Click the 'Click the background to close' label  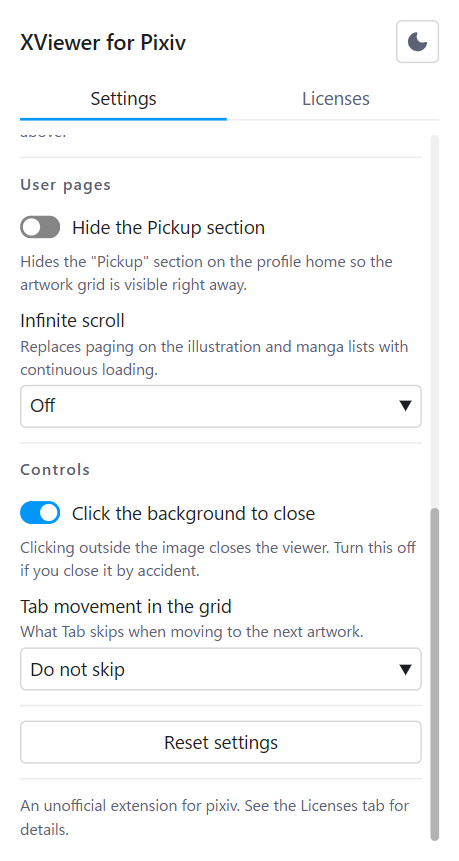193,513
